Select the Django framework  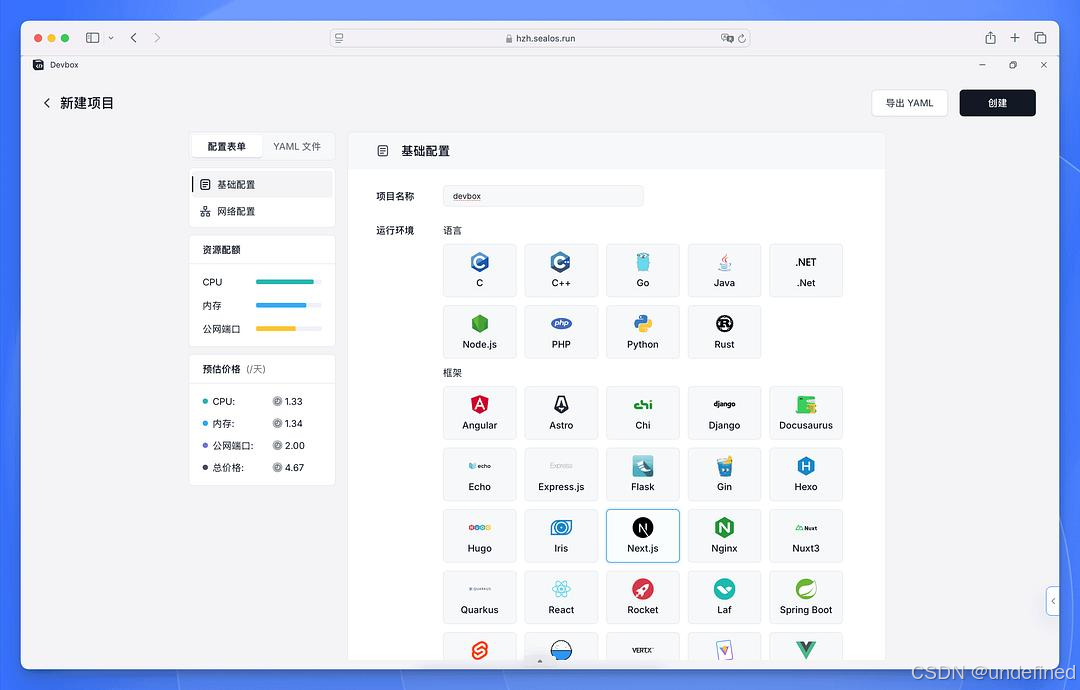(x=724, y=412)
